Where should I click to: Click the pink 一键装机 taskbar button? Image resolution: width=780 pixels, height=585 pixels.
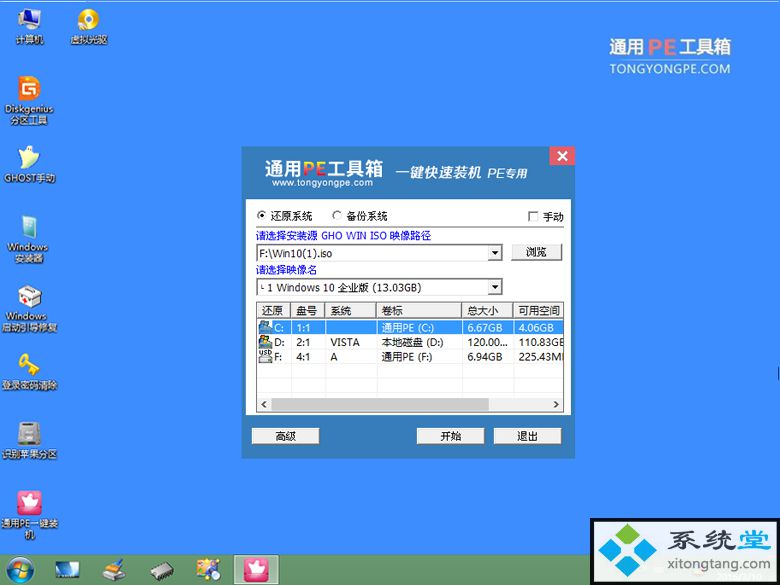coord(256,570)
